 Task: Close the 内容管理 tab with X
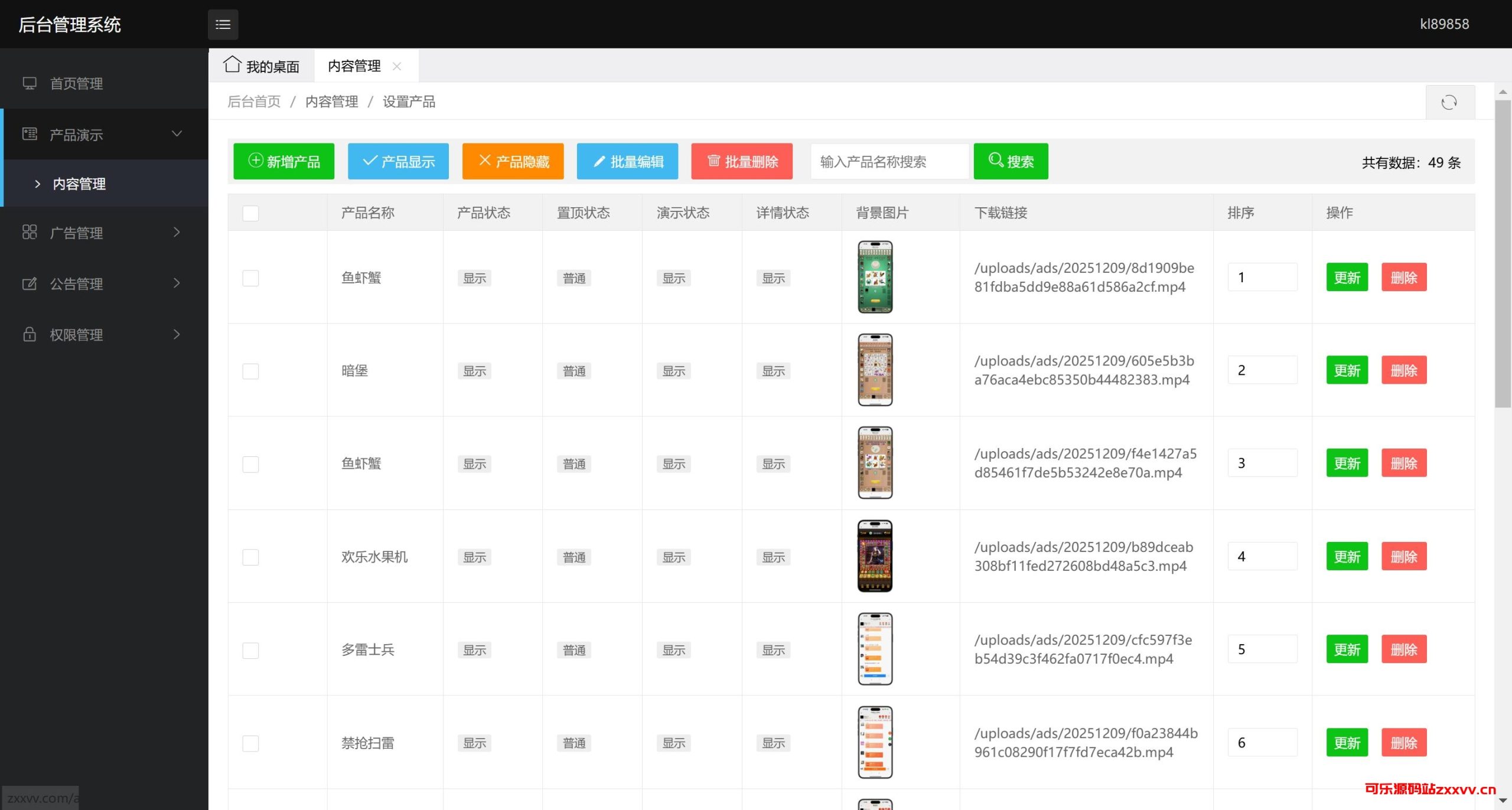(397, 66)
